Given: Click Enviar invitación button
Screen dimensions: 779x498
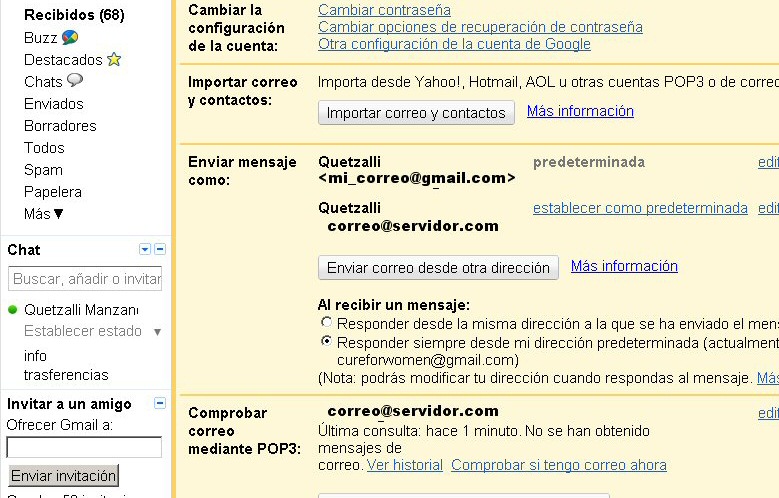Looking at the screenshot, I should [64, 476].
